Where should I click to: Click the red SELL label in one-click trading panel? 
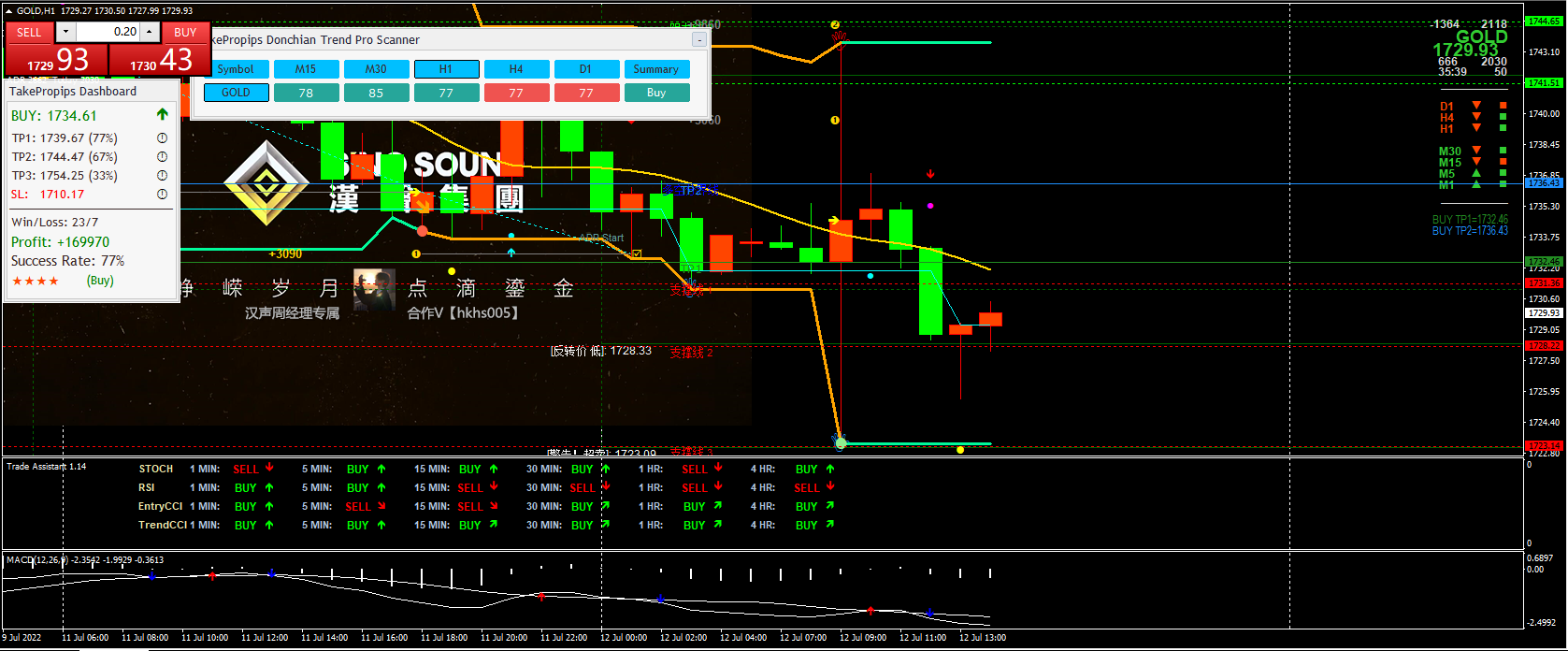coord(29,32)
